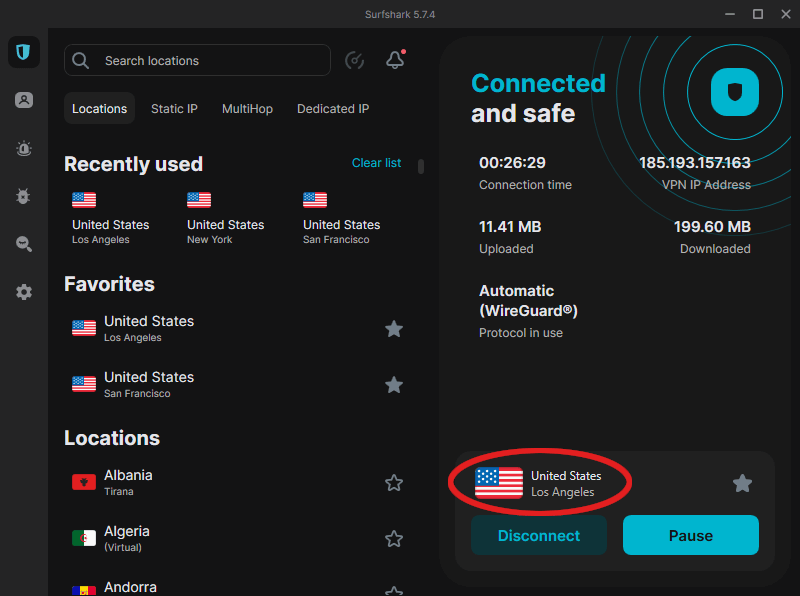Open the VPN shield sidebar icon
This screenshot has width=800, height=596.
pyautogui.click(x=23, y=52)
